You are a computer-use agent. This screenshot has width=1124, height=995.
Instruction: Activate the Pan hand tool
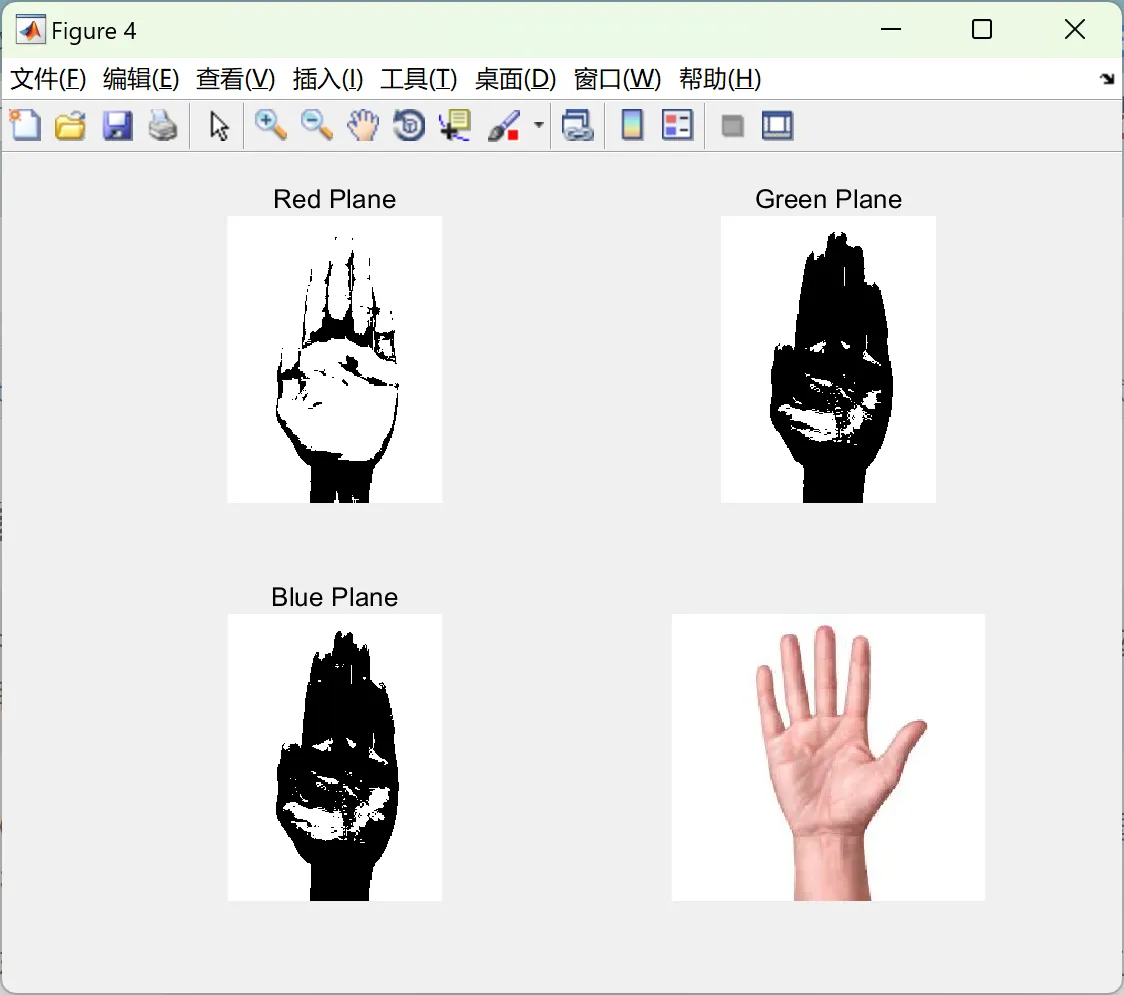(363, 126)
